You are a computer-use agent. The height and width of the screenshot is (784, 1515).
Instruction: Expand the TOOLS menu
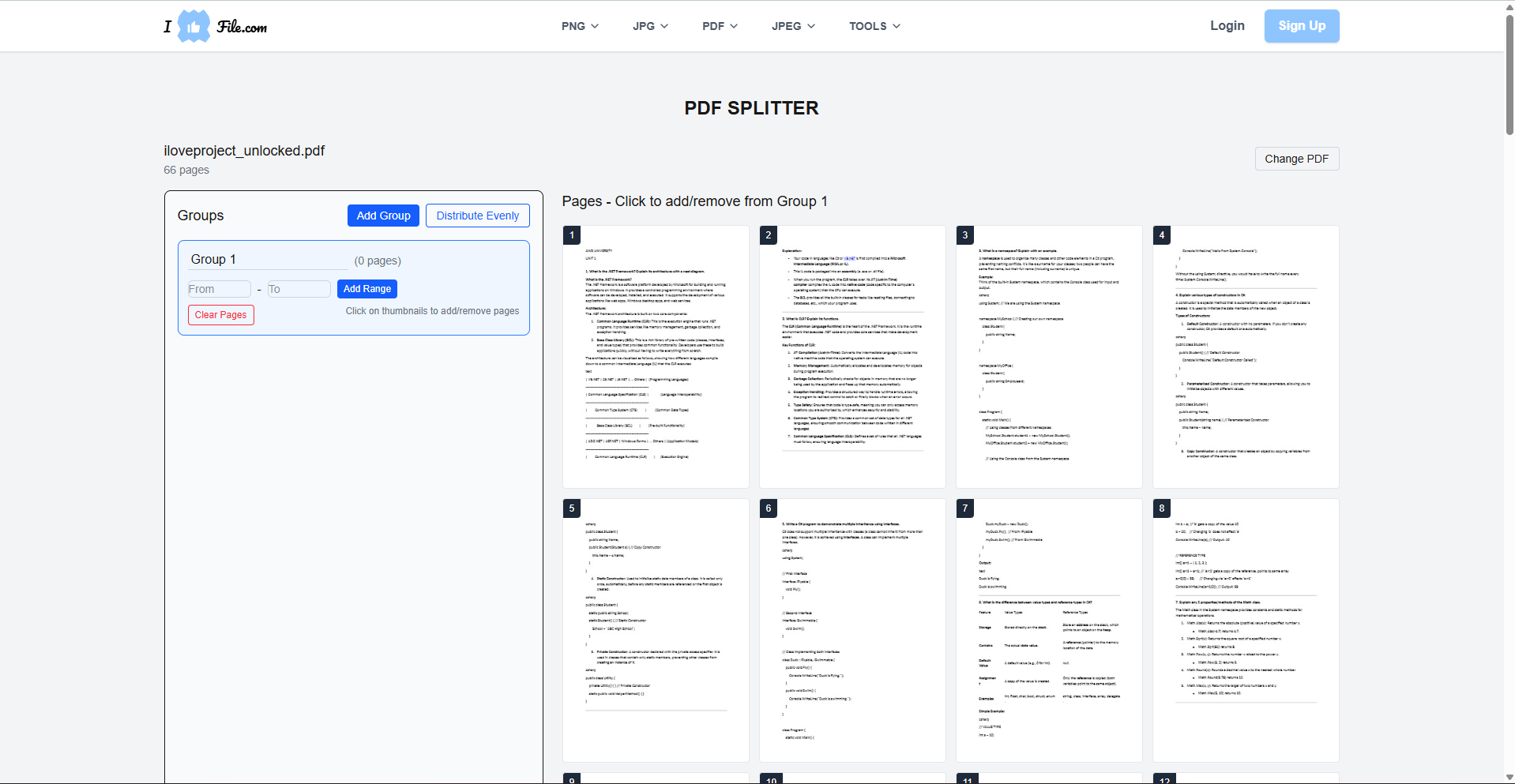coord(873,26)
